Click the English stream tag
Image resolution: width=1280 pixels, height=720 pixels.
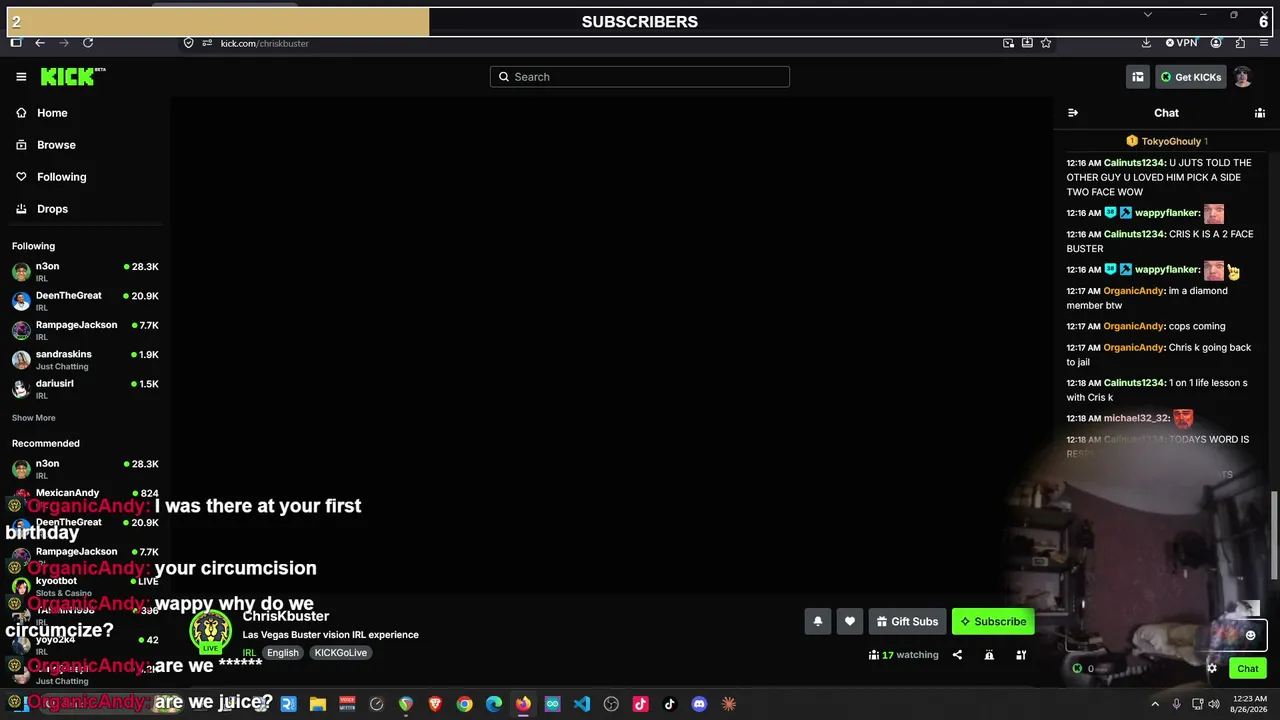point(283,653)
